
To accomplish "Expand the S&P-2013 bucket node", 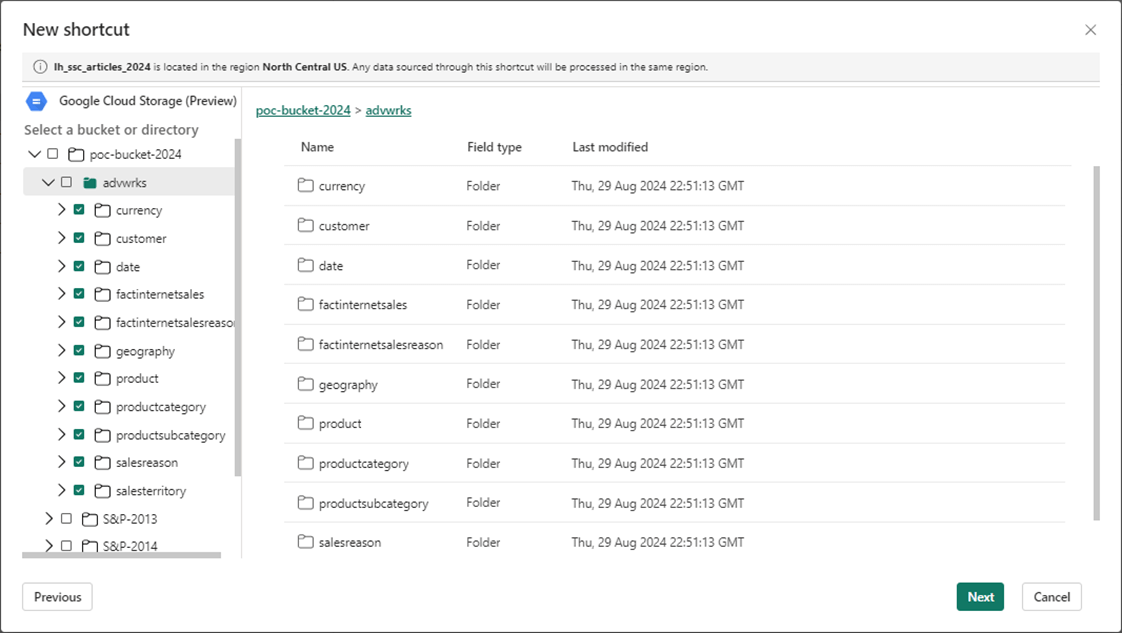I will pos(49,519).
